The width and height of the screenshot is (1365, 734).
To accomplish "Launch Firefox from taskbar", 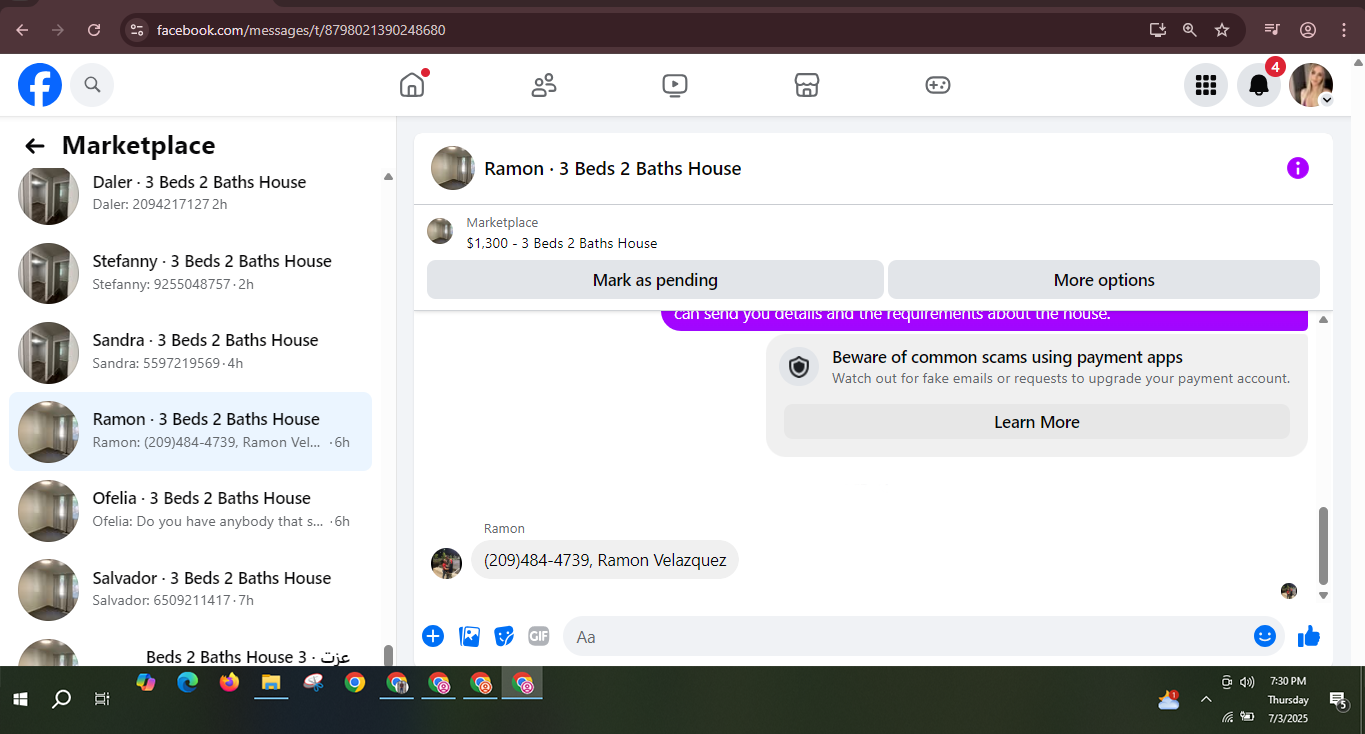I will [230, 683].
